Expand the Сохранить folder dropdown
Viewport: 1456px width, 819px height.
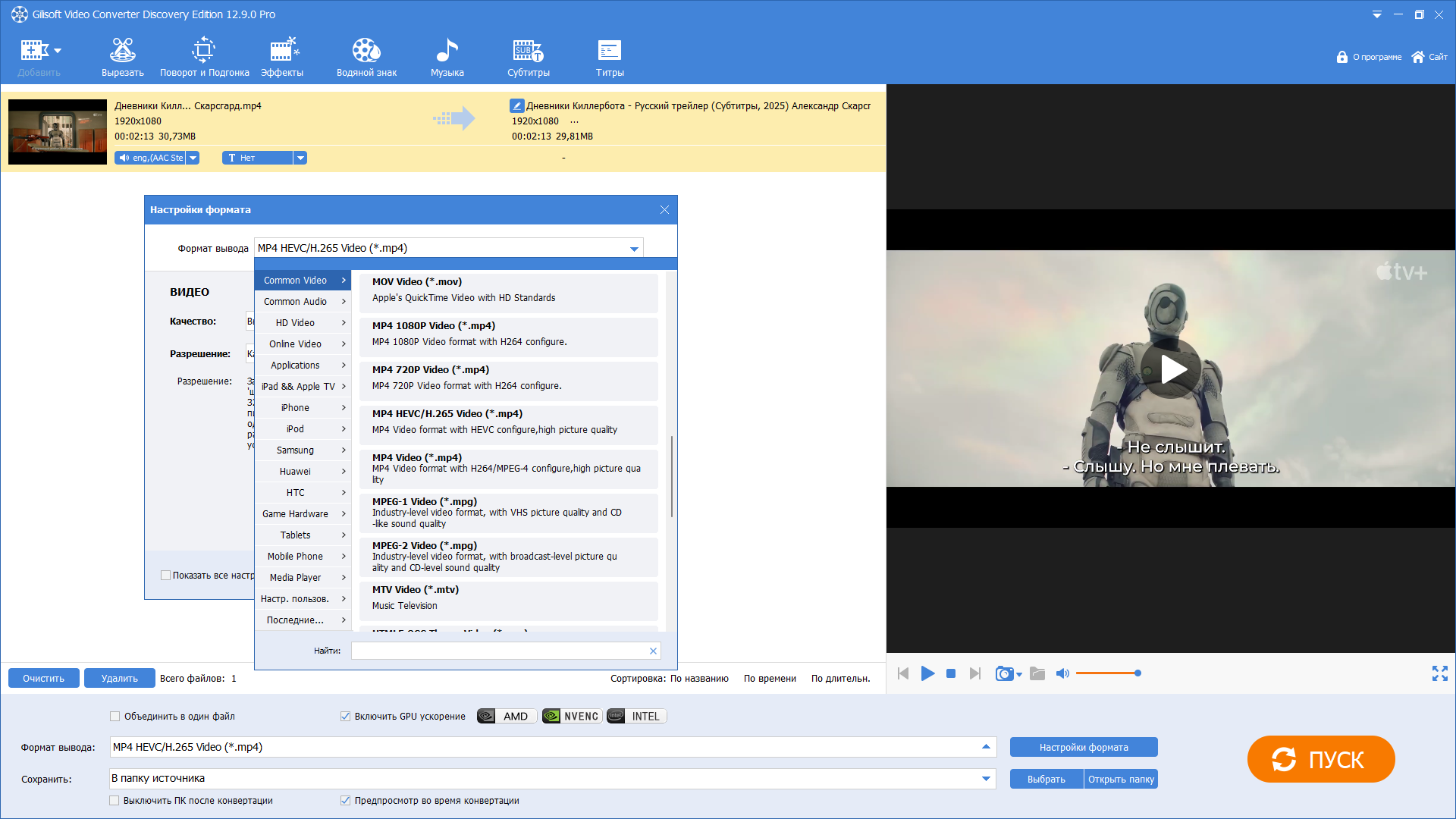(986, 778)
